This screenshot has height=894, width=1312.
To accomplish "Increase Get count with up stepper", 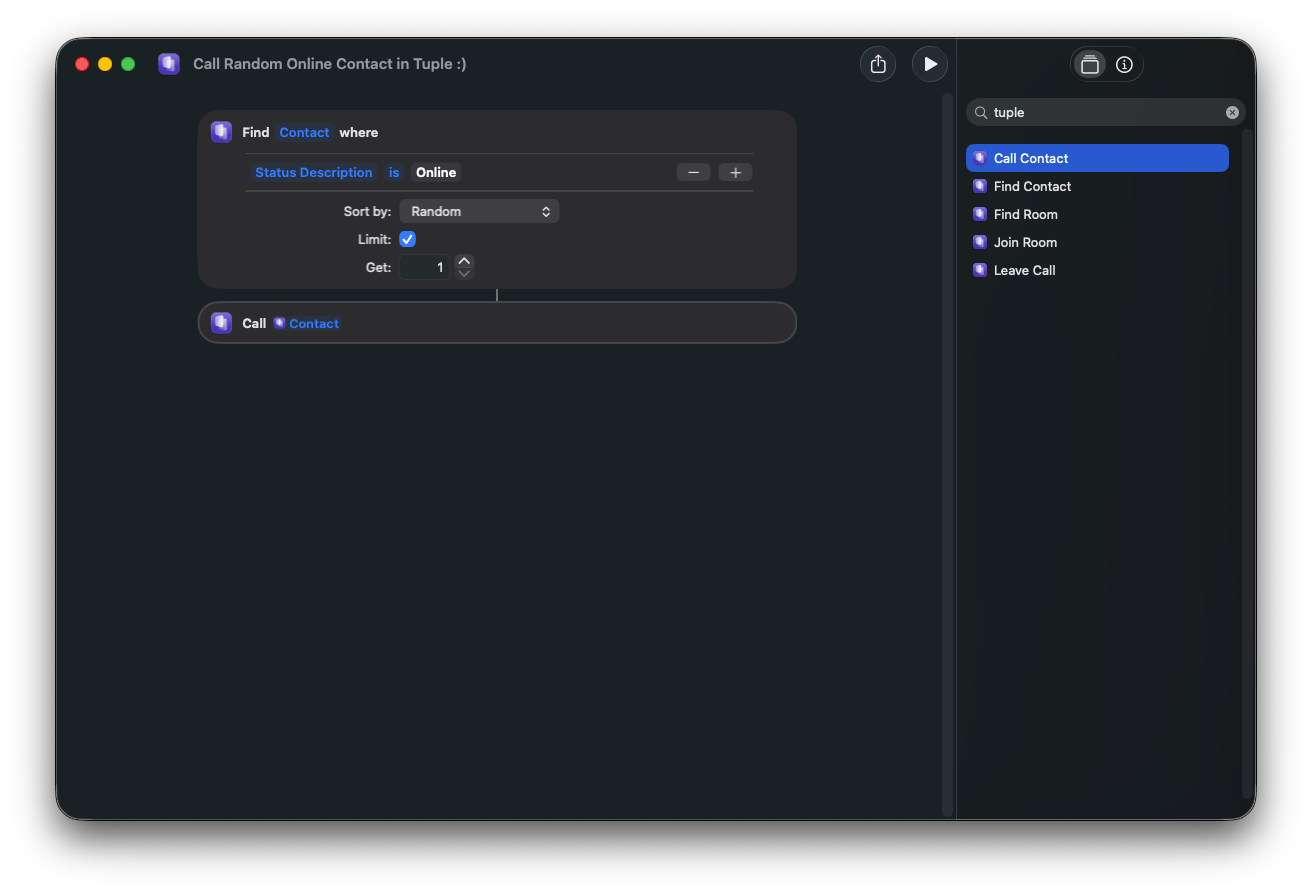I will [x=464, y=261].
